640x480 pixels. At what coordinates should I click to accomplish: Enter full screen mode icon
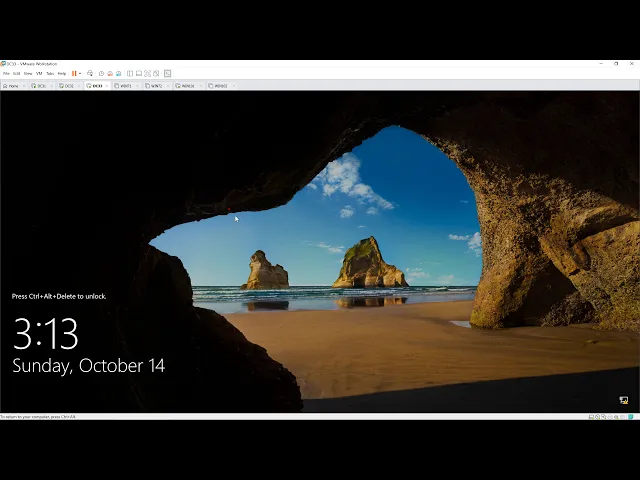147,73
